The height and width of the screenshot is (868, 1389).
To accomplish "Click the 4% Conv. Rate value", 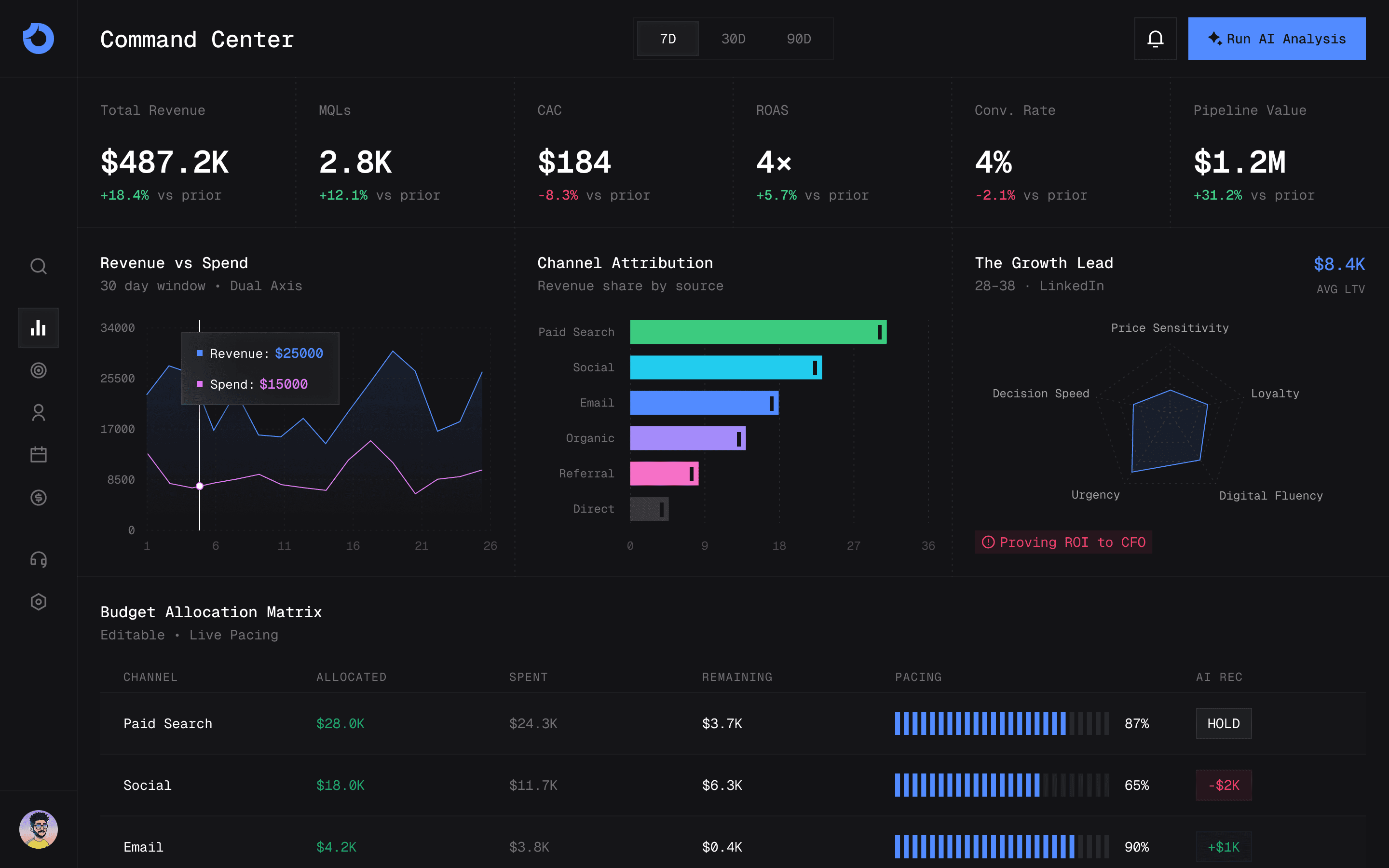I will 993,162.
